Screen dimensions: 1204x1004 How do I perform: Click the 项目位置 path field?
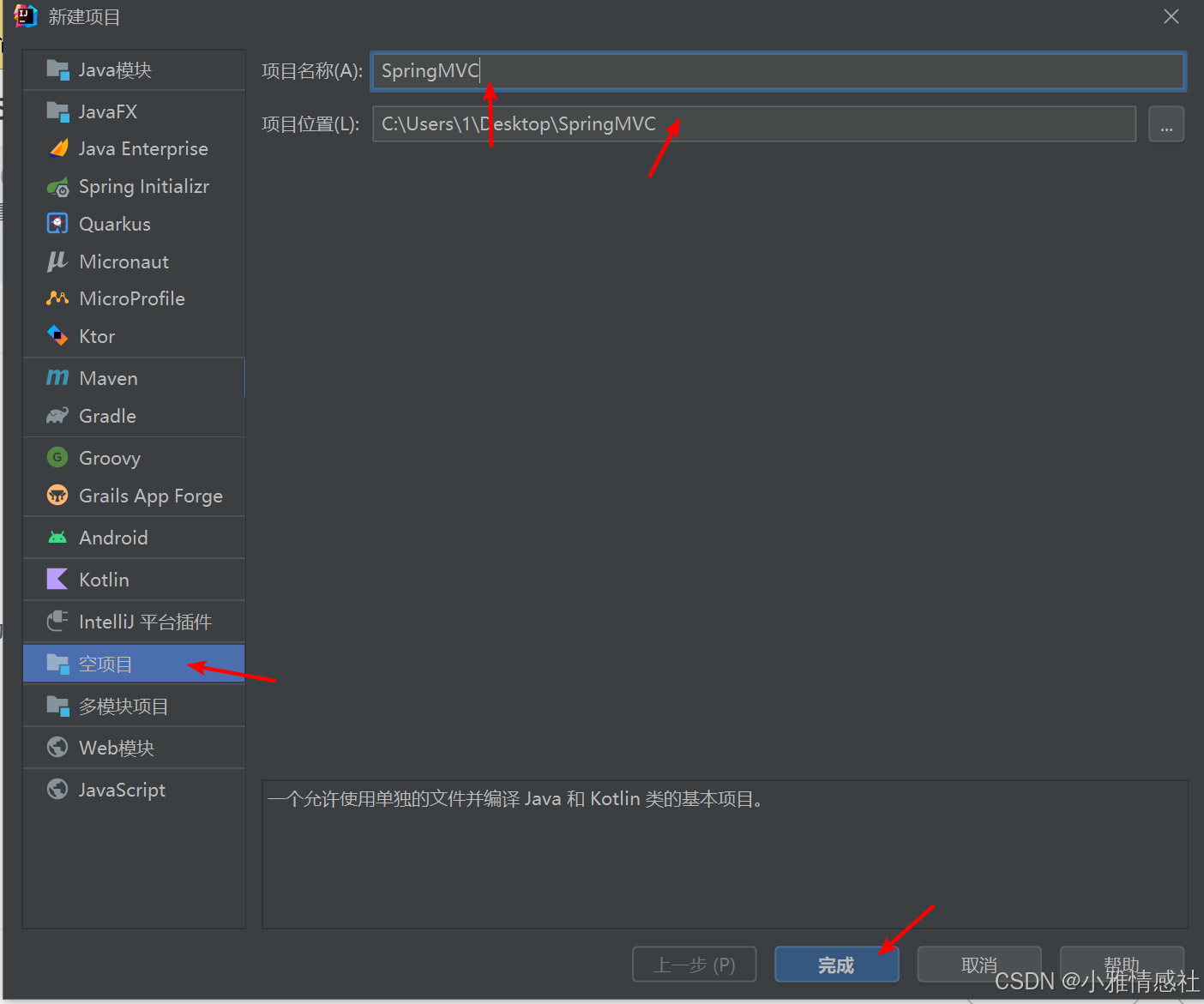[755, 124]
